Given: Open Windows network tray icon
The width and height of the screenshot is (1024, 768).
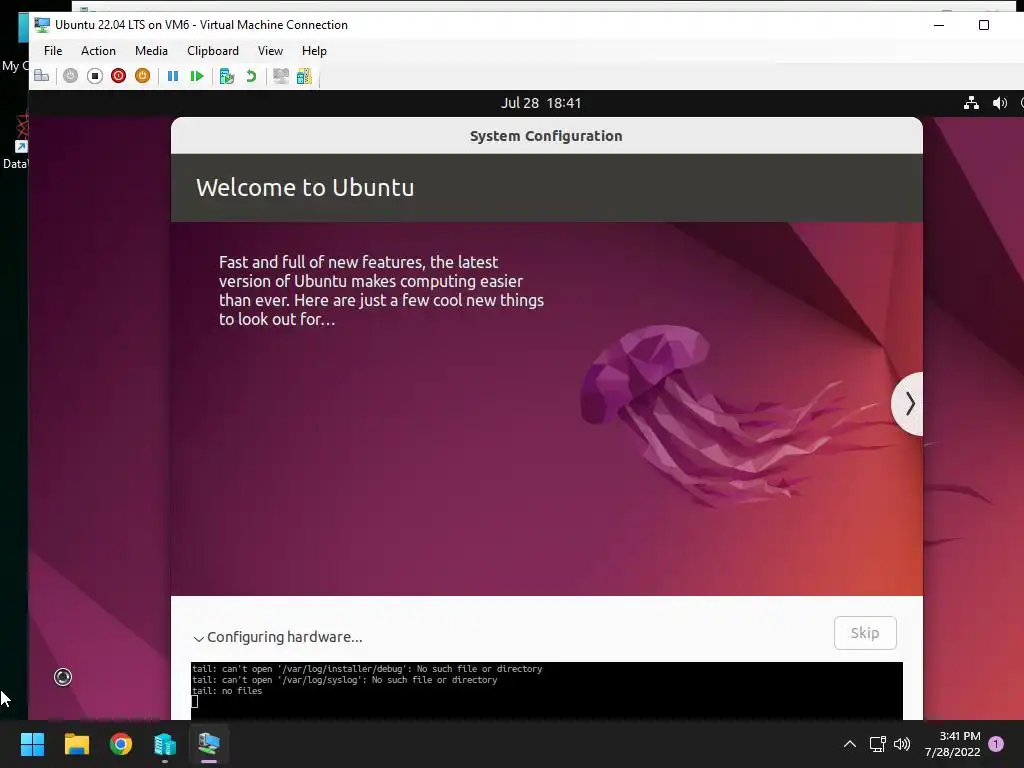Looking at the screenshot, I should pyautogui.click(x=877, y=744).
